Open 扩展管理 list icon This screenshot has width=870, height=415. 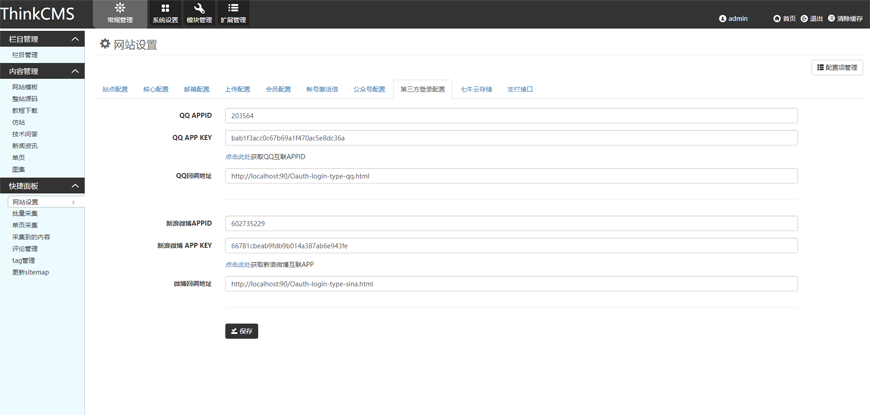point(233,13)
